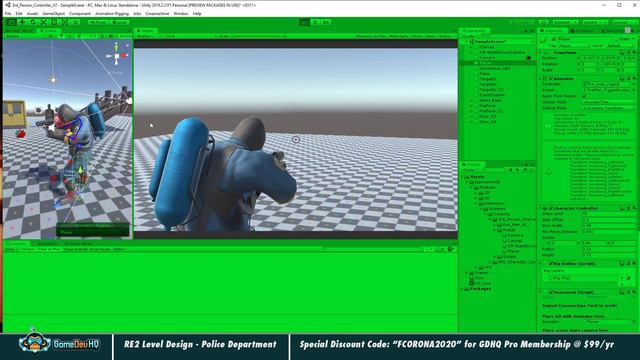Select EventSystem in Hierarchy

pyautogui.click(x=492, y=95)
